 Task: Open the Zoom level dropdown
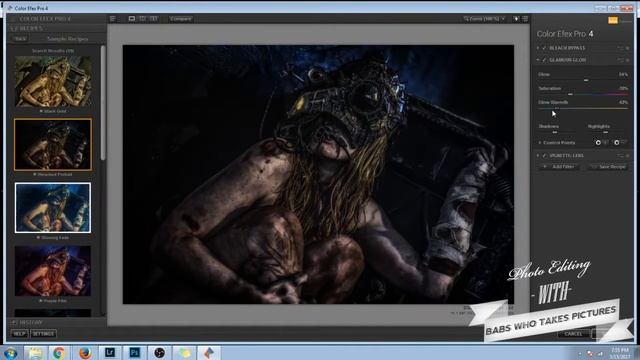coord(484,19)
